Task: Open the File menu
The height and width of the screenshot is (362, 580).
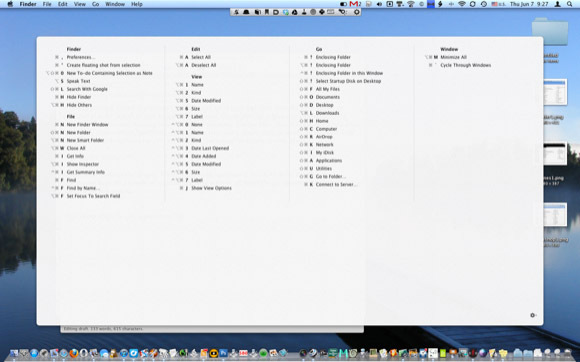Action: click(x=47, y=4)
